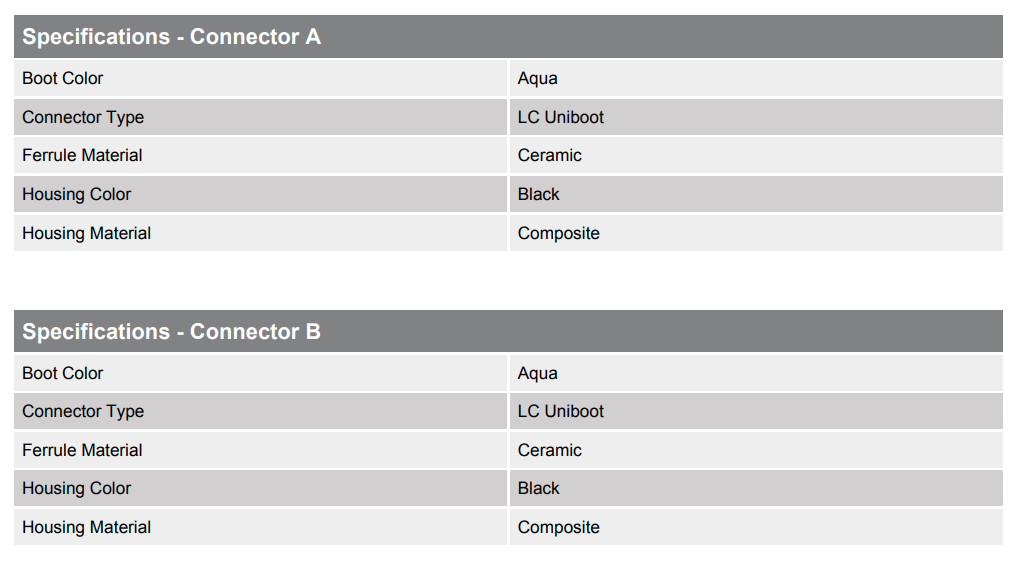Select Black value under Connector A

click(x=538, y=194)
